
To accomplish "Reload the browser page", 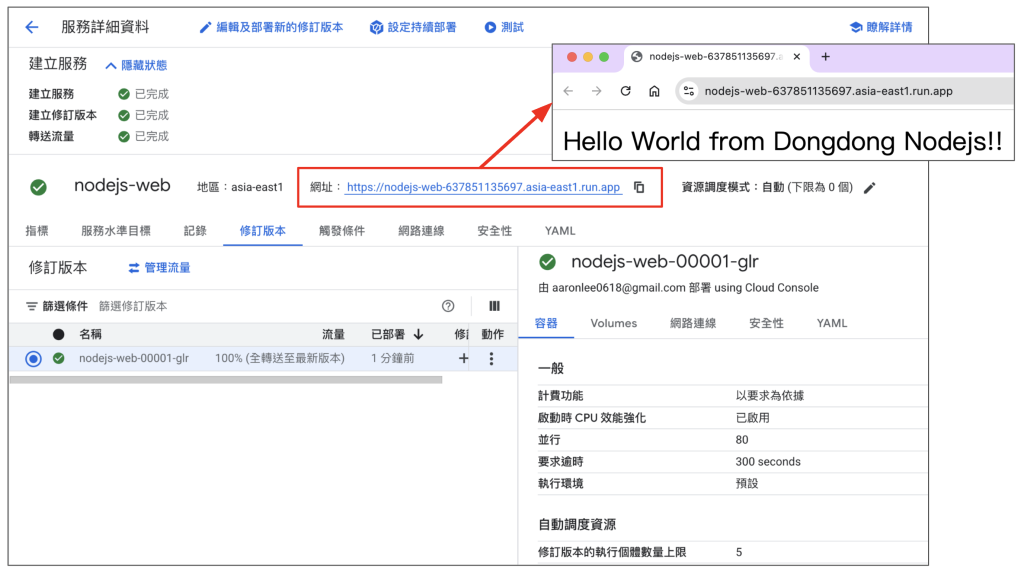I will pos(626,91).
